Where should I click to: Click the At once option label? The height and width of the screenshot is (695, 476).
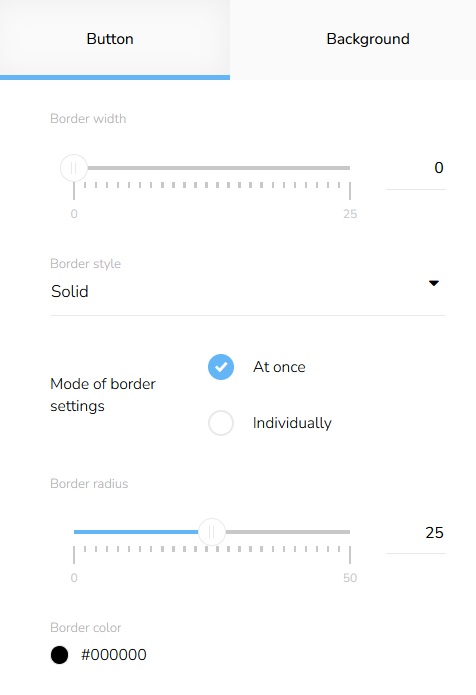pyautogui.click(x=279, y=367)
